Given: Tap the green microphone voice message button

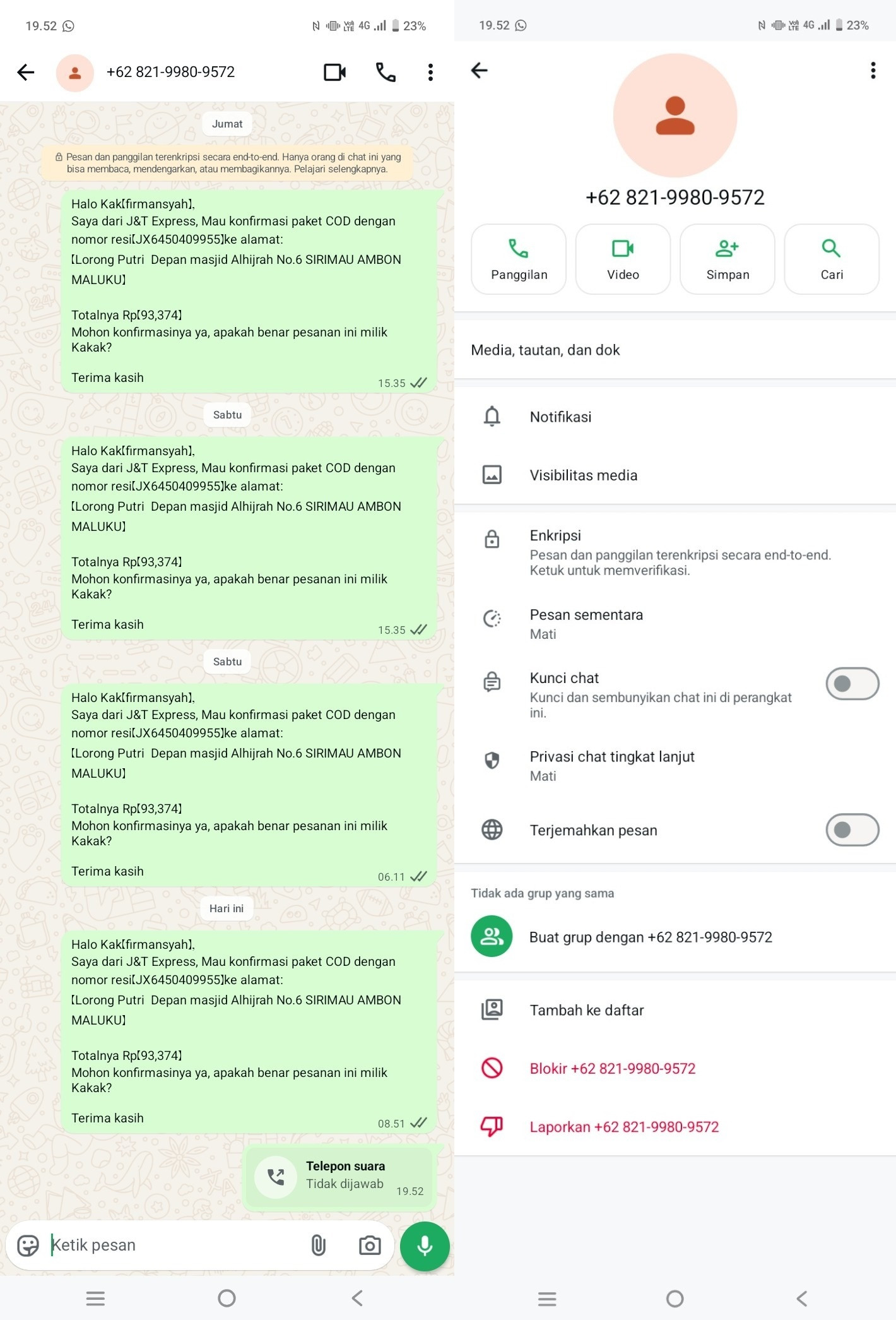Looking at the screenshot, I should coord(425,1246).
